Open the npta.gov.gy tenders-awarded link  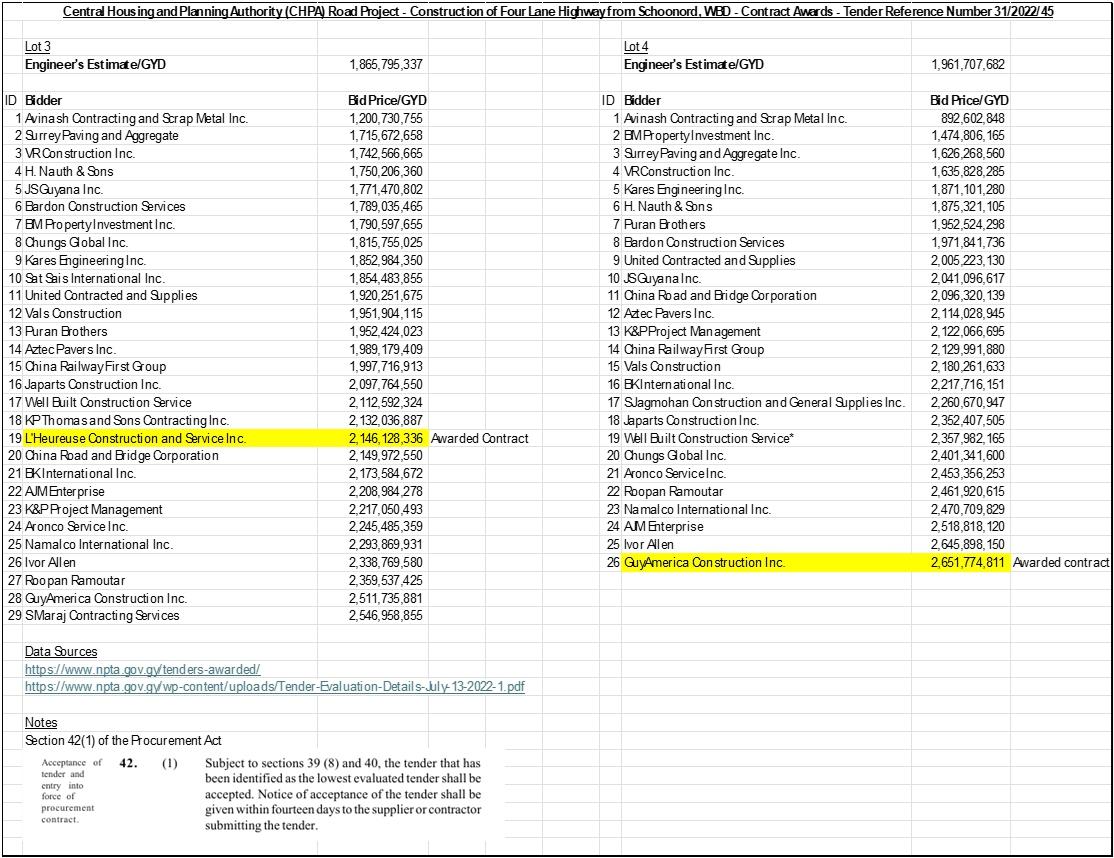(142, 669)
